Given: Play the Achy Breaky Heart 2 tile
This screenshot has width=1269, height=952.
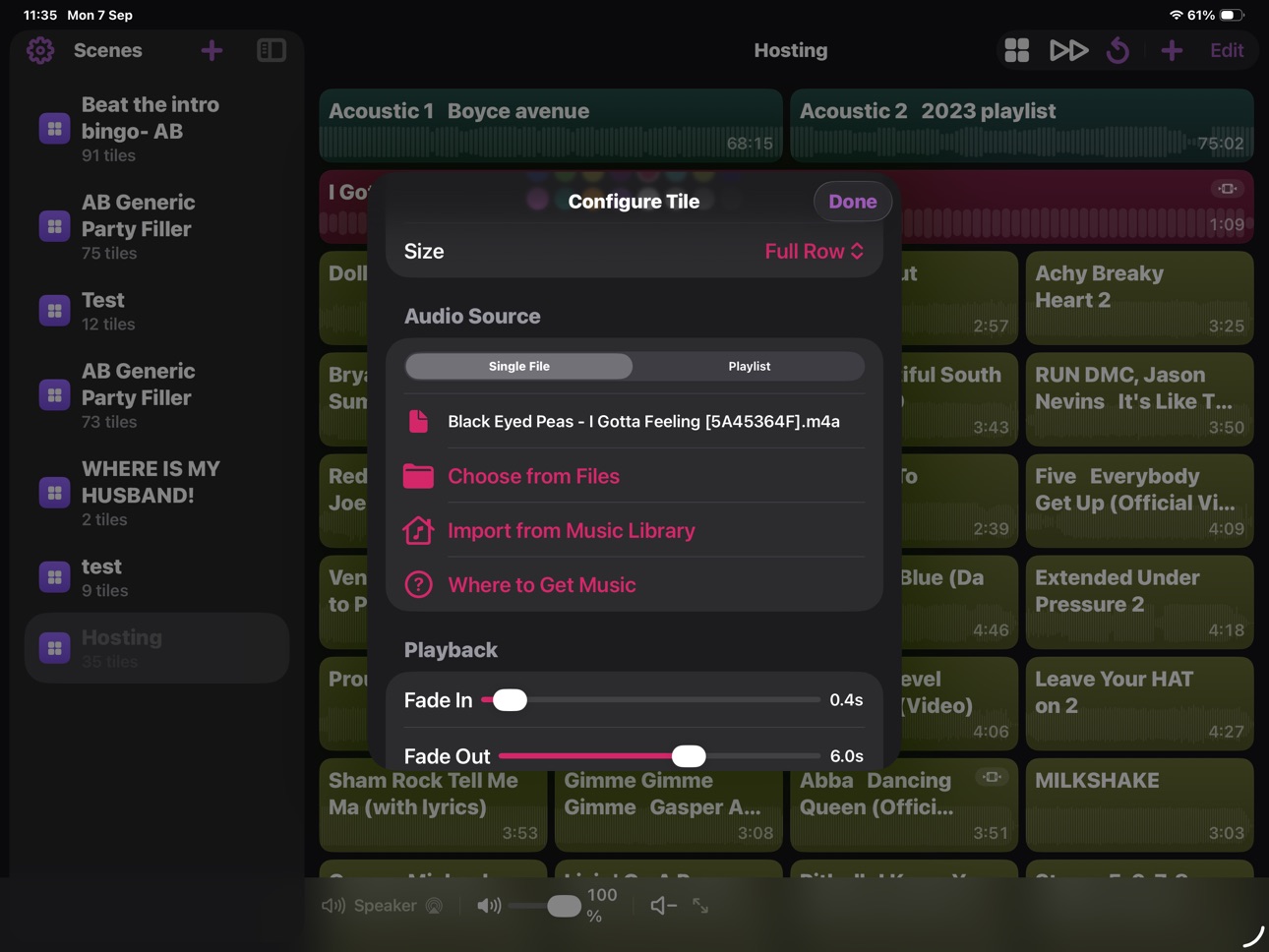Looking at the screenshot, I should 1139,298.
